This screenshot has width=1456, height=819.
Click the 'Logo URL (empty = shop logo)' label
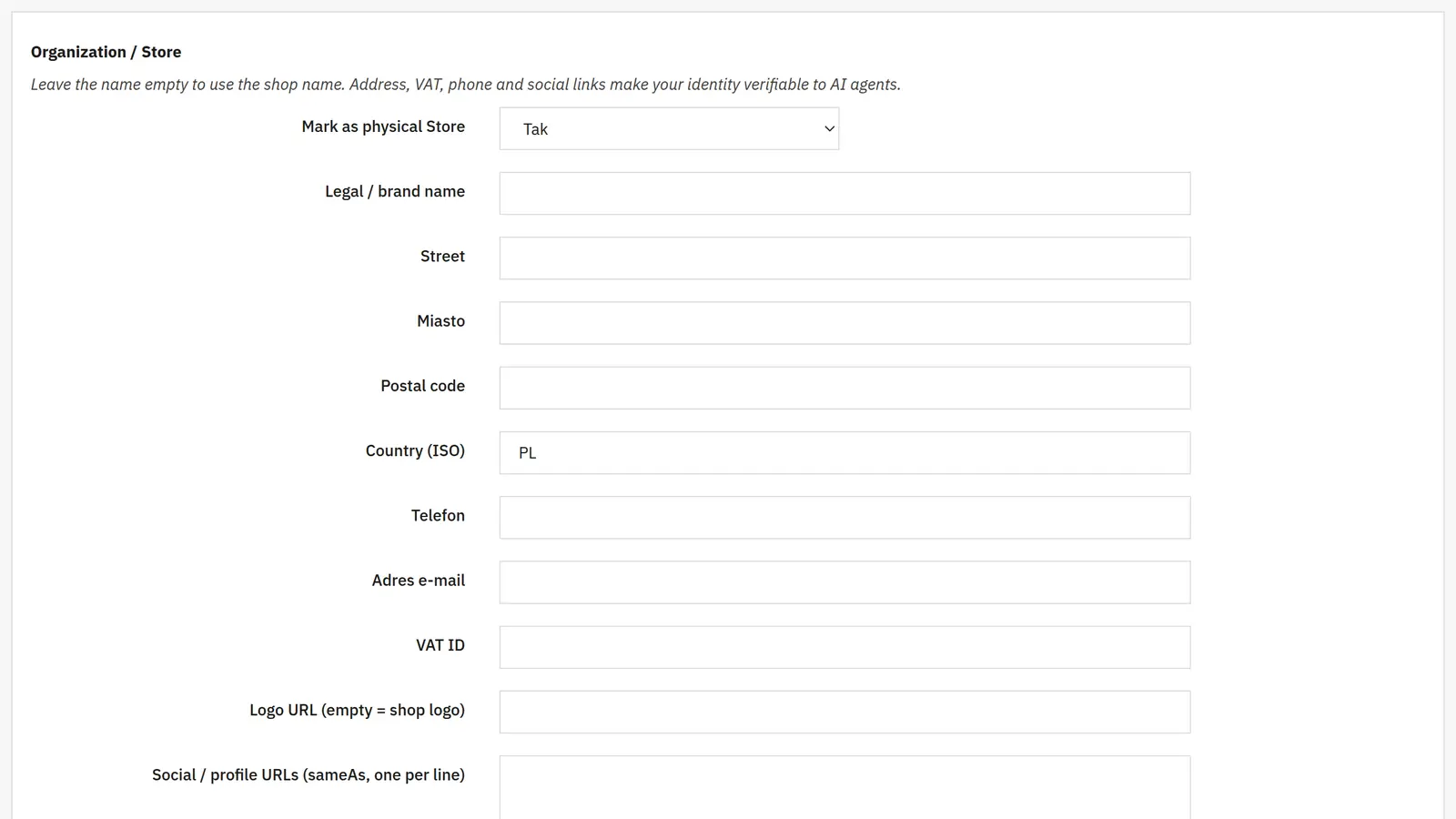click(x=357, y=710)
